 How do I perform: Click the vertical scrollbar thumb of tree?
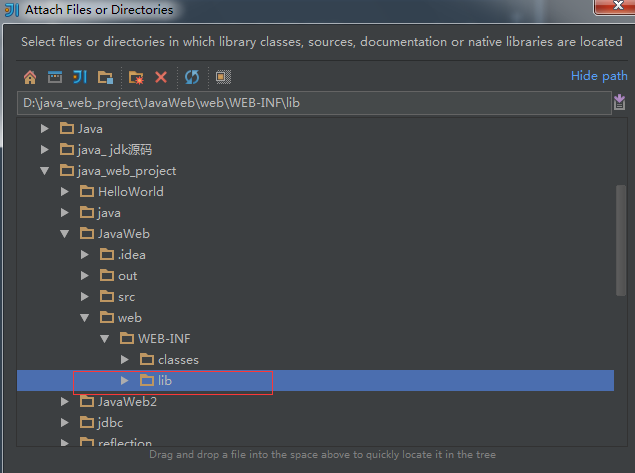(x=621, y=241)
